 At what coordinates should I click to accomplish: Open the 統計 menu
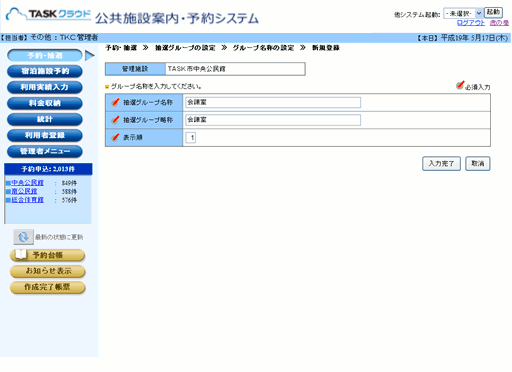point(45,119)
